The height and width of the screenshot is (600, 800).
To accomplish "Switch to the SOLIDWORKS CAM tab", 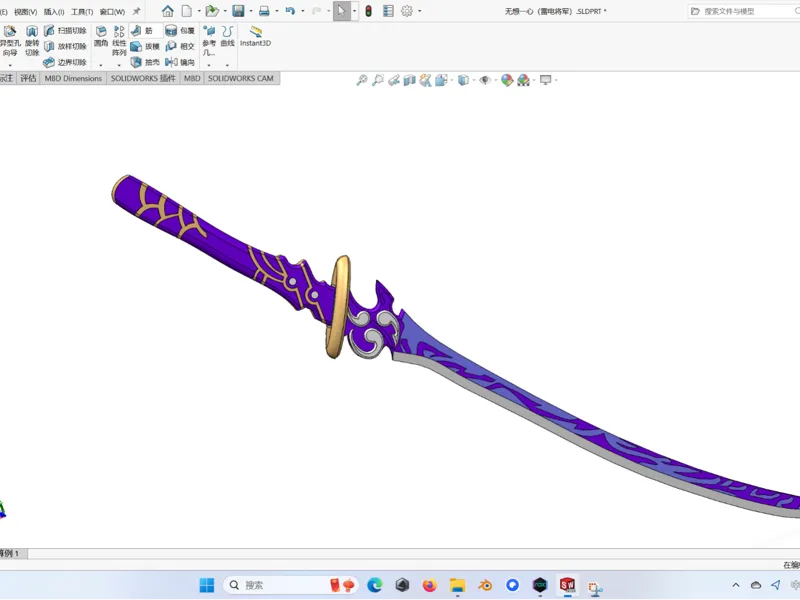I will pos(241,78).
